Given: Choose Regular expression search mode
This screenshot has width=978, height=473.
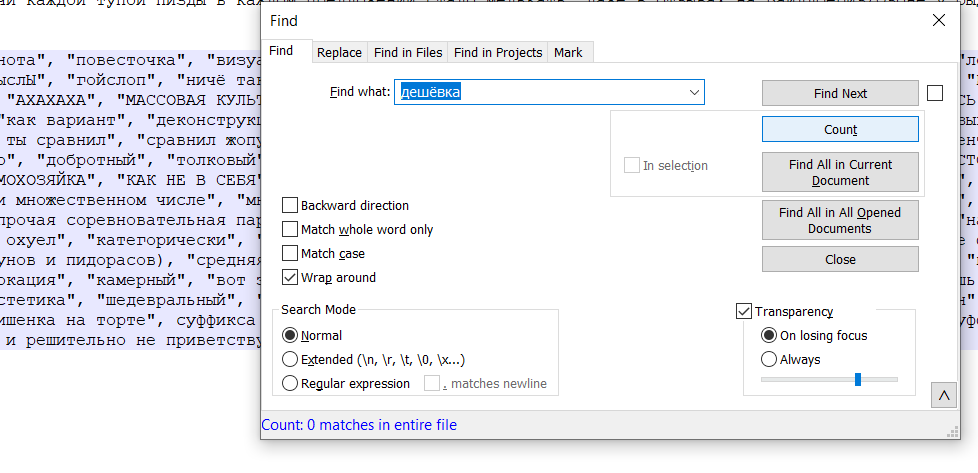Looking at the screenshot, I should 290,384.
